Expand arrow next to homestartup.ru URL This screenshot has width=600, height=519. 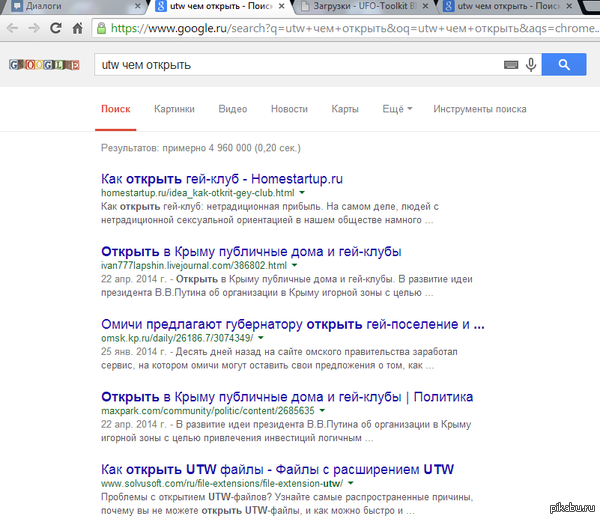tap(302, 192)
